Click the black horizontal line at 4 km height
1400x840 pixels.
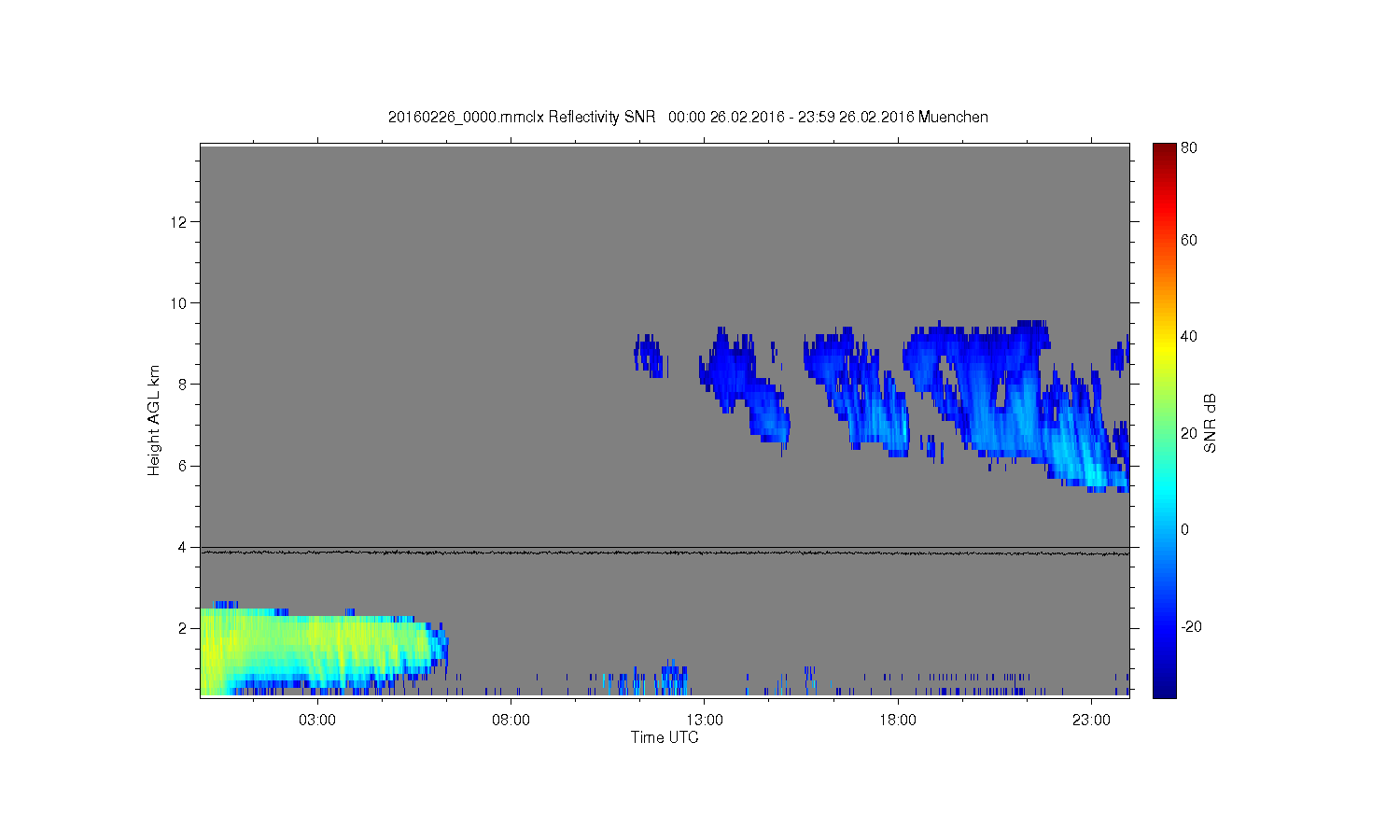click(665, 548)
